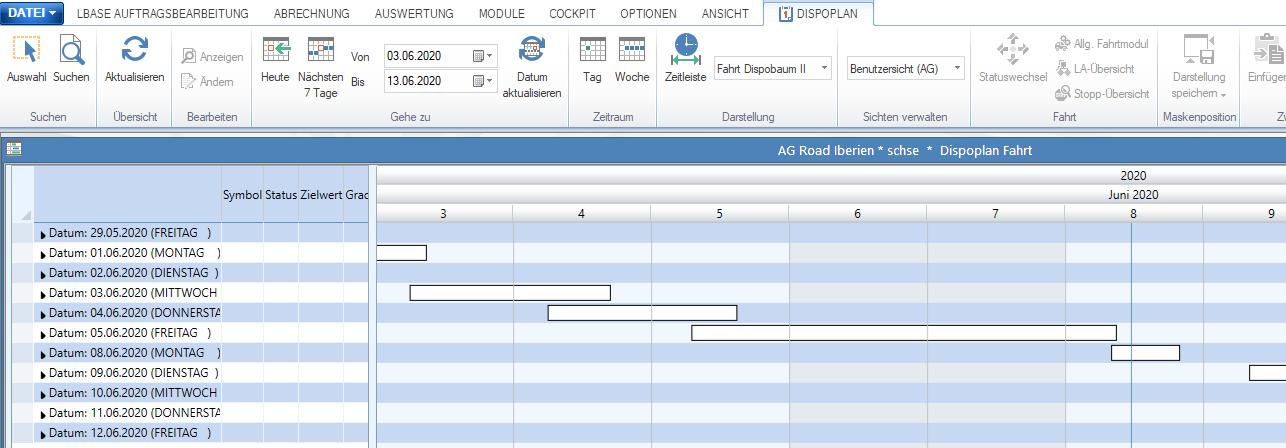This screenshot has height=448, width=1286.
Task: Expand the Datum 11.06.2020 (DONNERSTAG) group
Action: click(43, 414)
